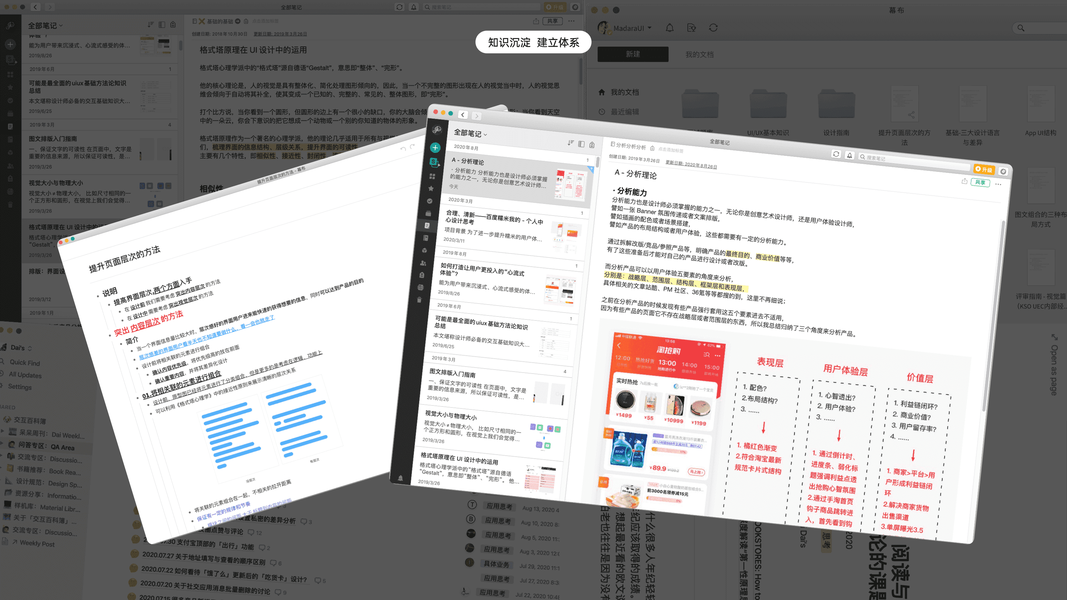1067x600 pixels.
Task: Click the undo arrow in the outline document window
Action: (x=403, y=148)
